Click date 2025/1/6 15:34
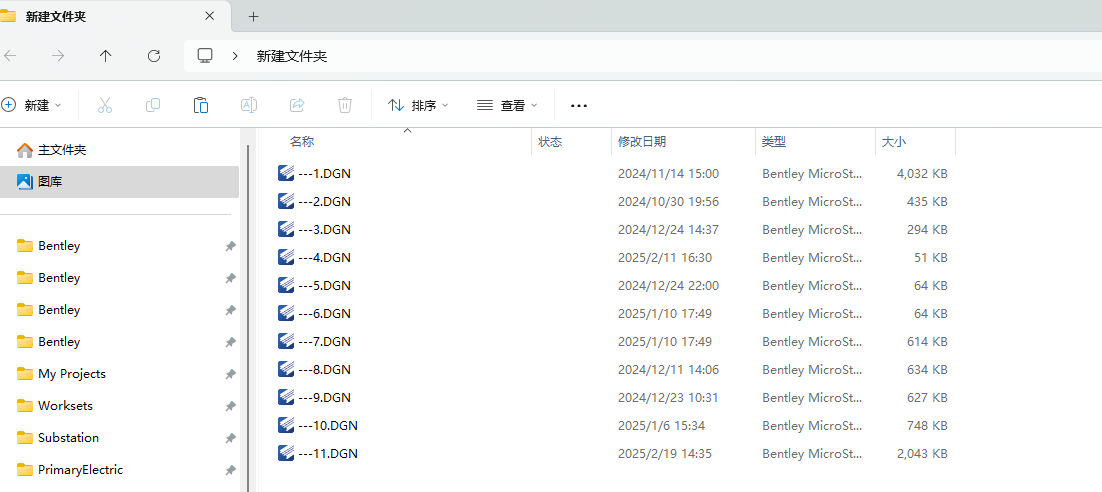1102x492 pixels. coord(661,426)
